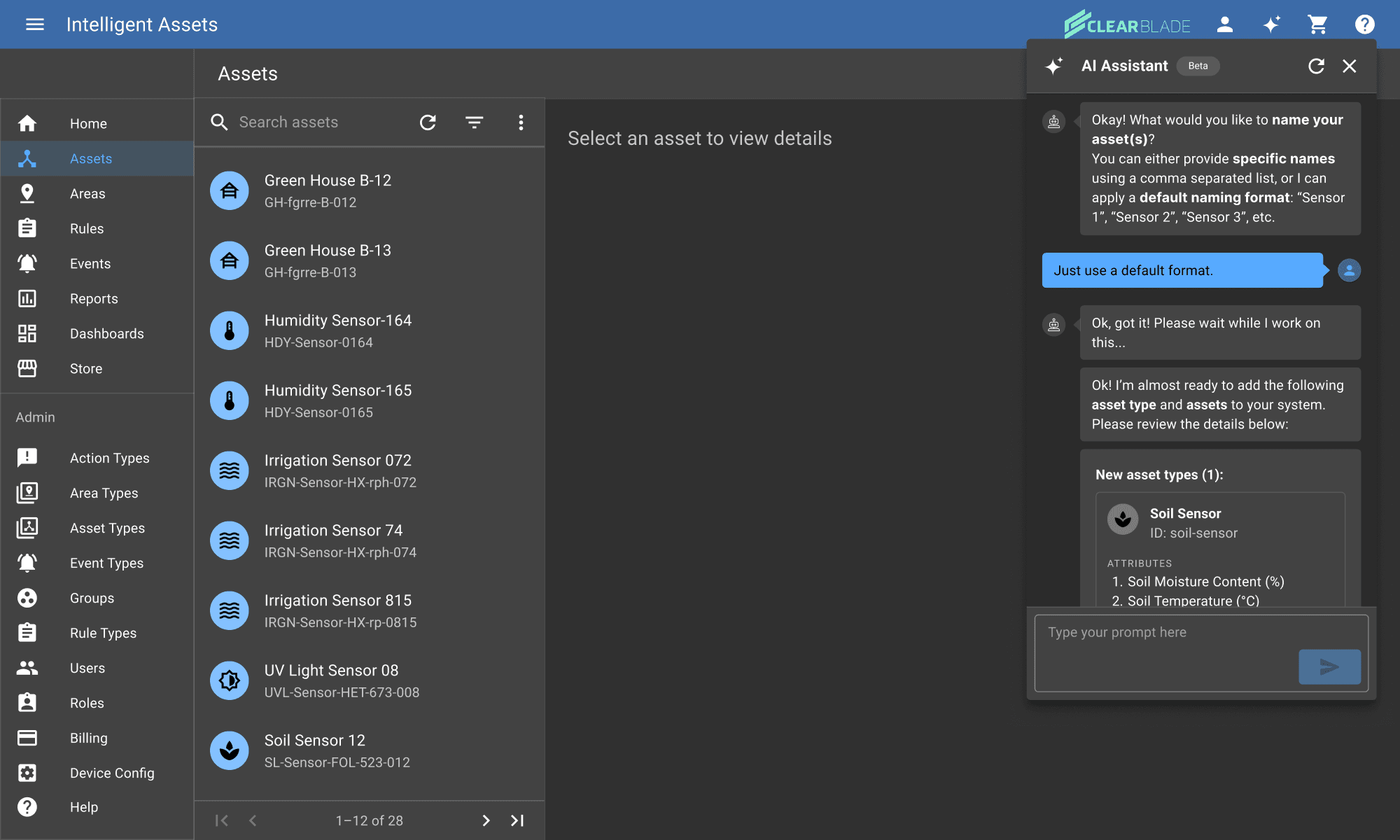Reset the AI Assistant conversation
The height and width of the screenshot is (840, 1400).
(x=1316, y=66)
